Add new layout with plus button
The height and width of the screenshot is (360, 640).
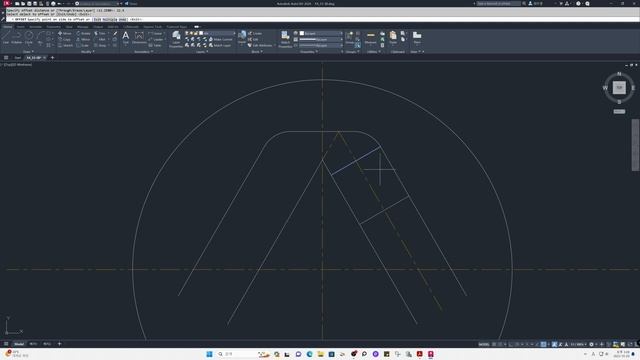tap(59, 344)
